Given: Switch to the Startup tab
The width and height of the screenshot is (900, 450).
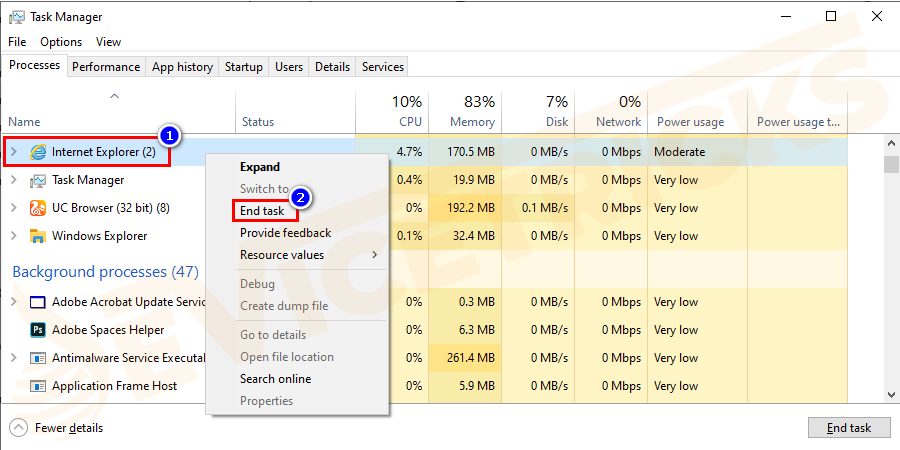Looking at the screenshot, I should coord(243,67).
